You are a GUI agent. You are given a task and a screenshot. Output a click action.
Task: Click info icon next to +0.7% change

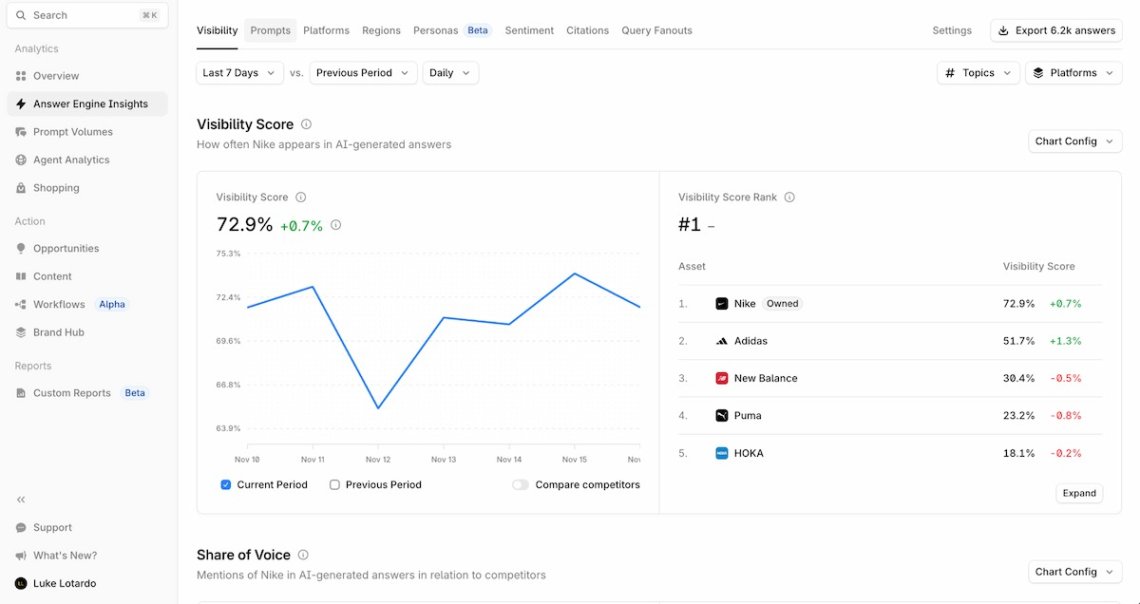[335, 225]
